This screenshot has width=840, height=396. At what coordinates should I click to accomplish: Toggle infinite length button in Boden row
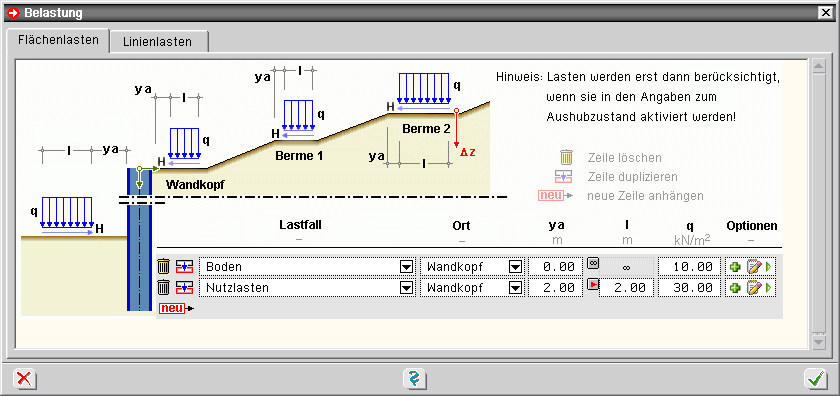pyautogui.click(x=593, y=263)
